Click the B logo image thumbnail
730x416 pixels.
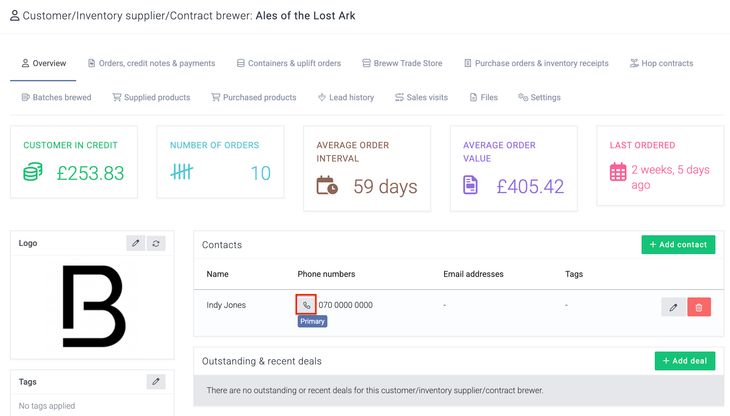[x=94, y=306]
